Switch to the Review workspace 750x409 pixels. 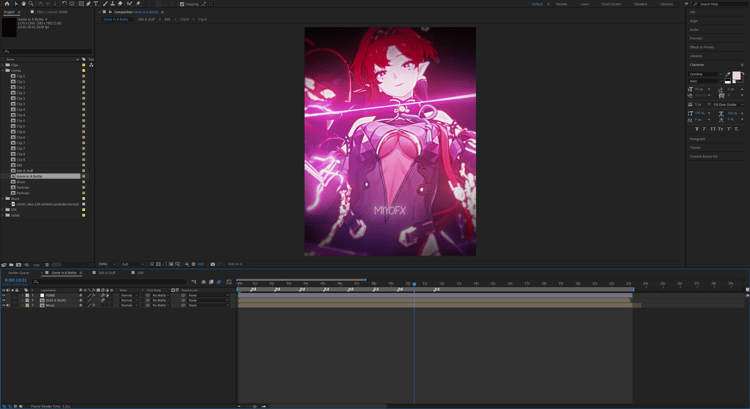[562, 4]
